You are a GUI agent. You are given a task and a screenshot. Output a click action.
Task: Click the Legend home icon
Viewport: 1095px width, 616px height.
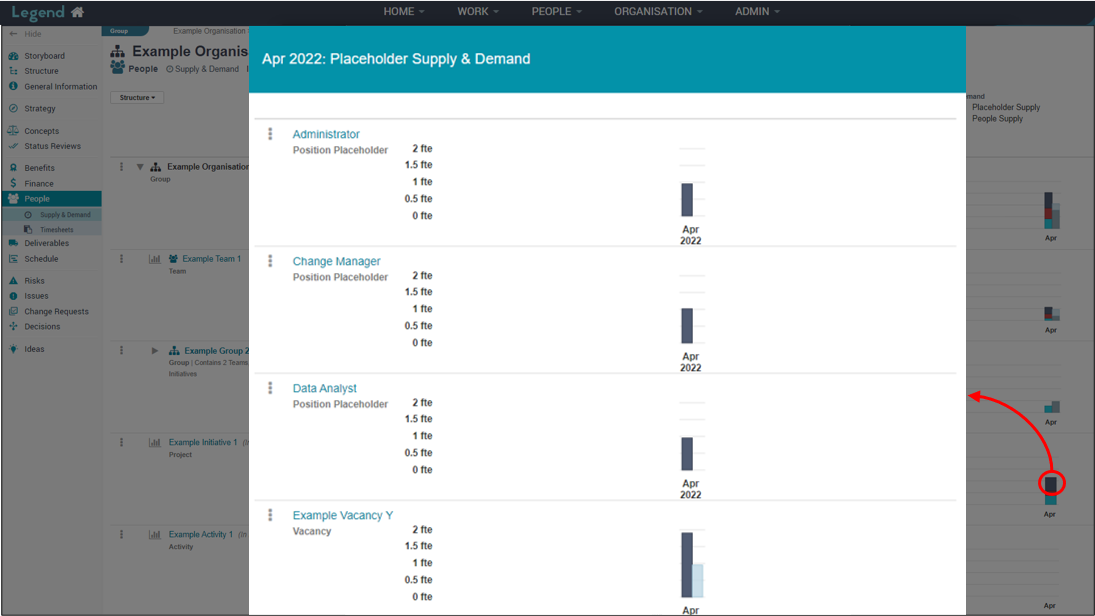pos(77,12)
